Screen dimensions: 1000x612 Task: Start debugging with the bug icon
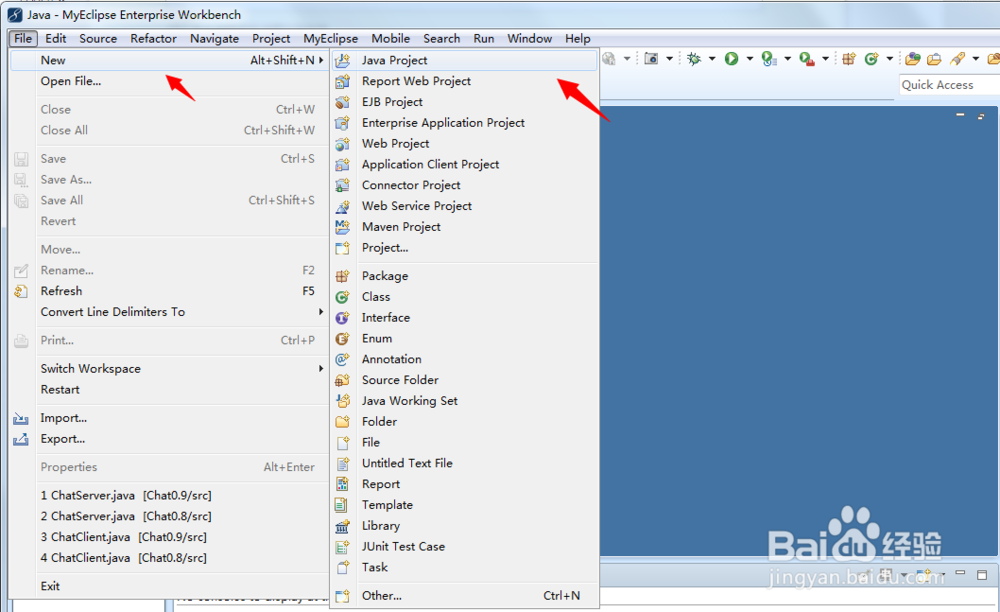694,59
